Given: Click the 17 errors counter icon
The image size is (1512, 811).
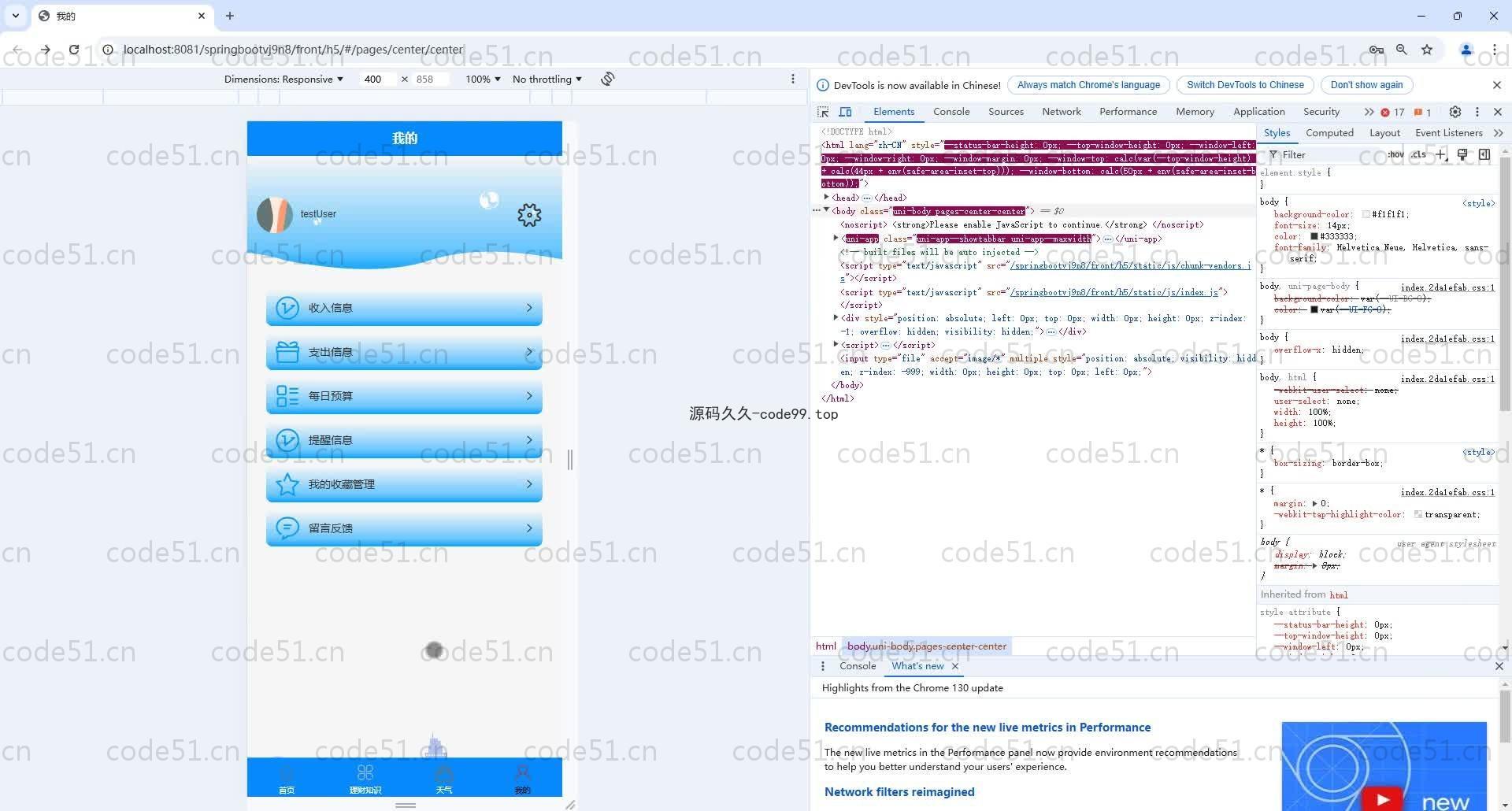Looking at the screenshot, I should click(1392, 112).
